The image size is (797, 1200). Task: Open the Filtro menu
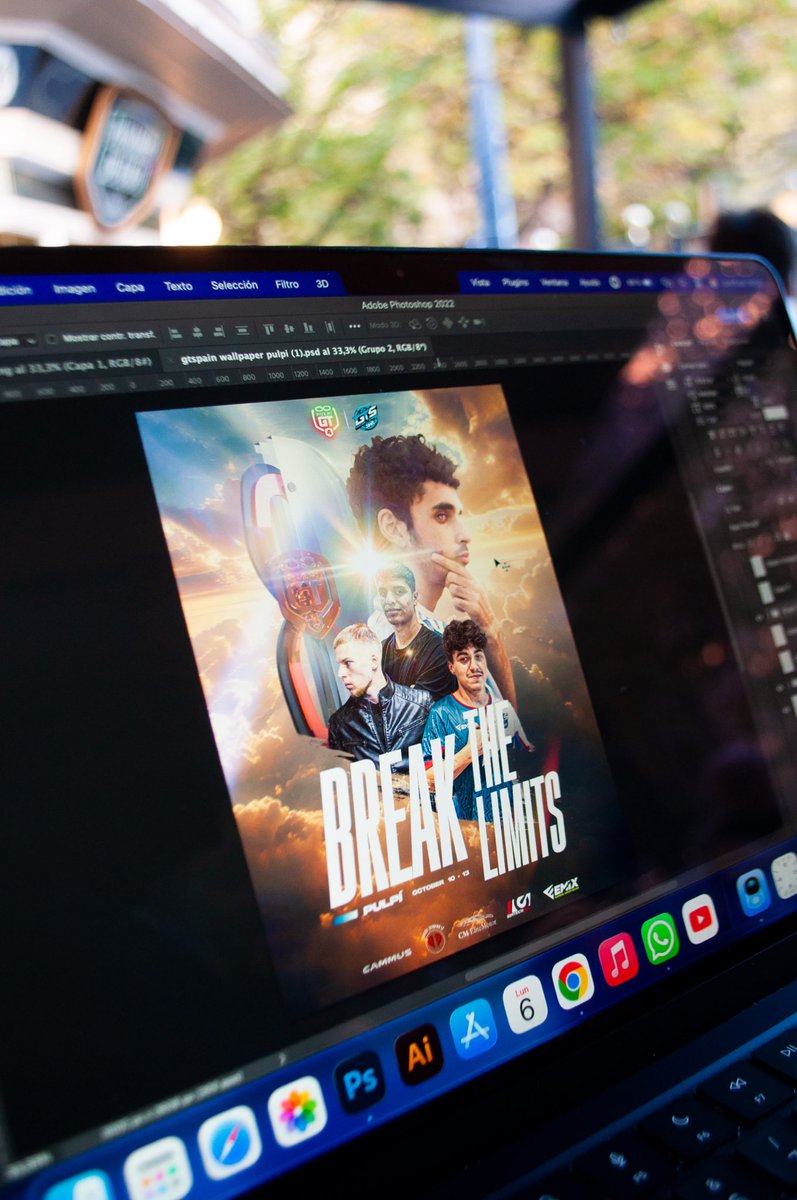287,284
